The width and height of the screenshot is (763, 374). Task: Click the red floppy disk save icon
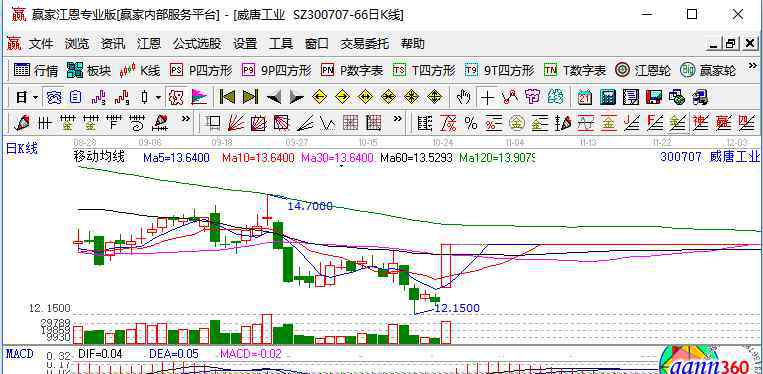pyautogui.click(x=654, y=98)
